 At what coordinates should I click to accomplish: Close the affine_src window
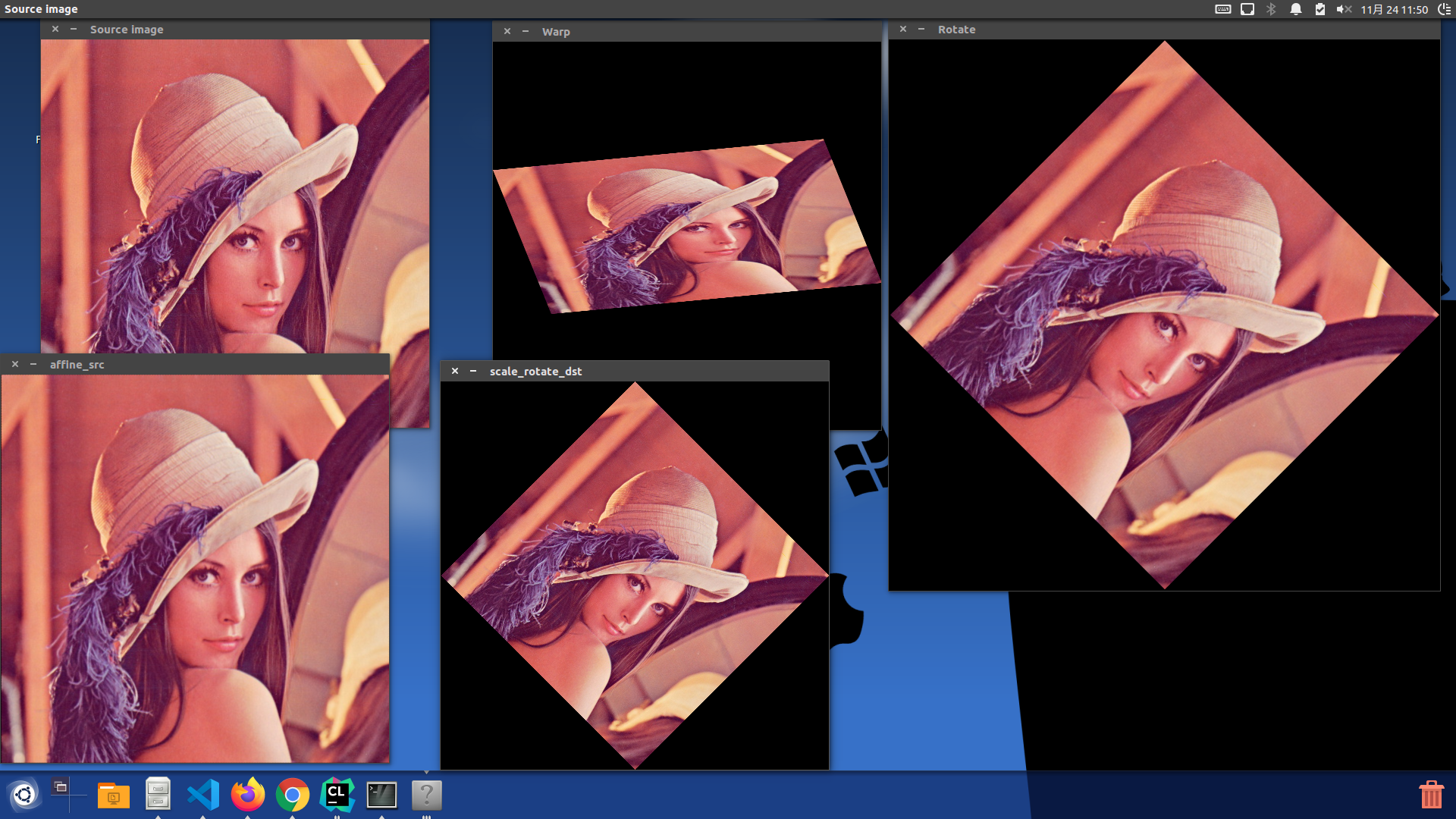coord(15,364)
